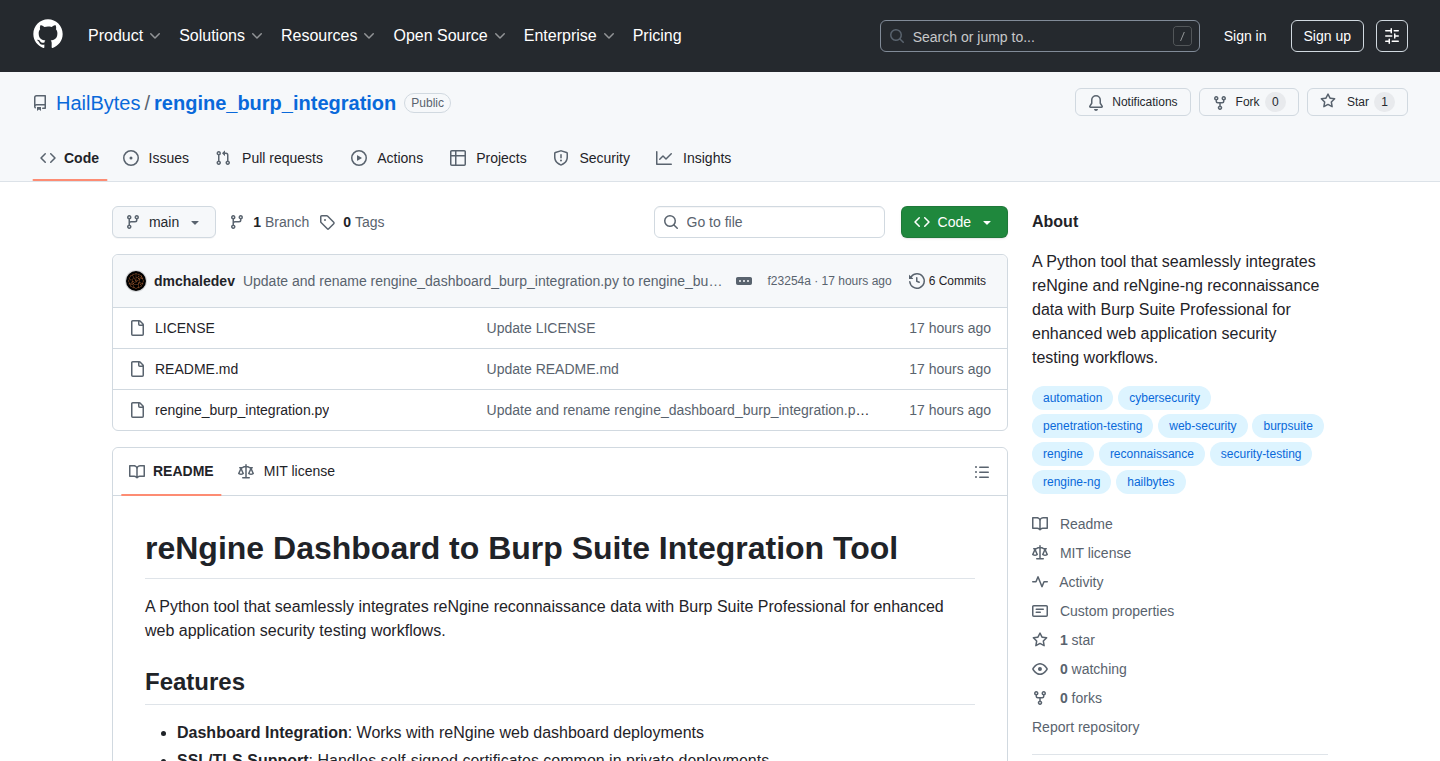Expand the commit message ellipsis button
Viewport: 1440px width, 761px height.
pyautogui.click(x=744, y=281)
